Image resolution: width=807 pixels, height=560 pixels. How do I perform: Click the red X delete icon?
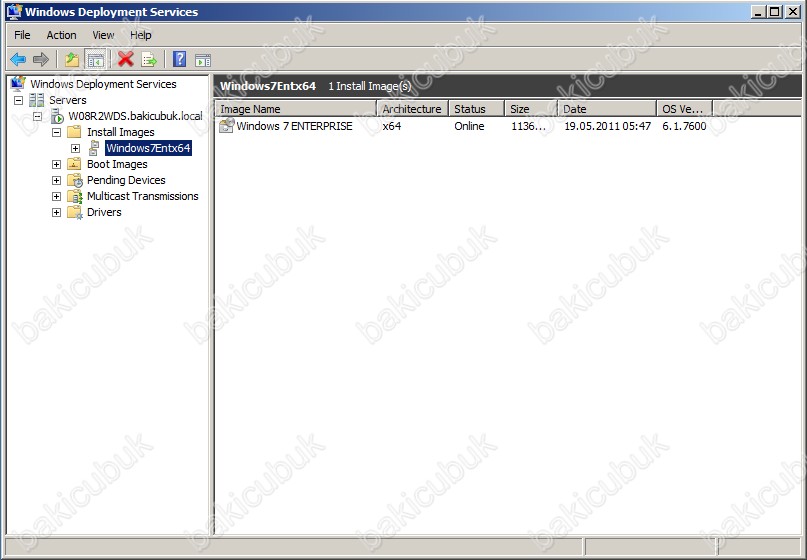click(x=126, y=60)
